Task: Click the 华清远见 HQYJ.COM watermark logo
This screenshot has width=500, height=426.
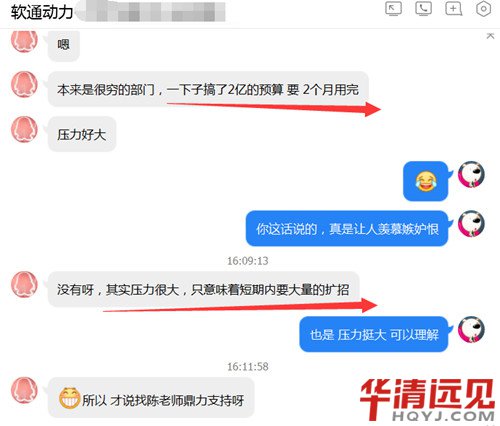Action: click(x=428, y=400)
